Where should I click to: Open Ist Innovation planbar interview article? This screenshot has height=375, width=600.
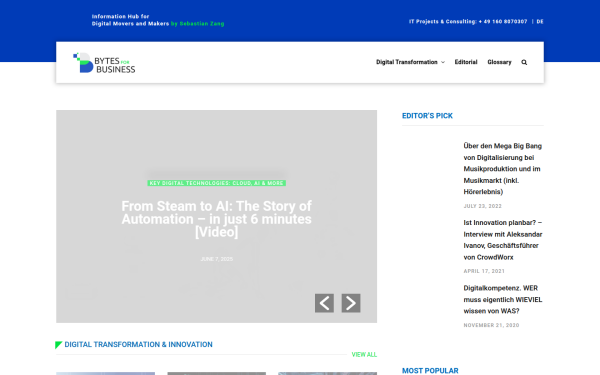pos(503,240)
